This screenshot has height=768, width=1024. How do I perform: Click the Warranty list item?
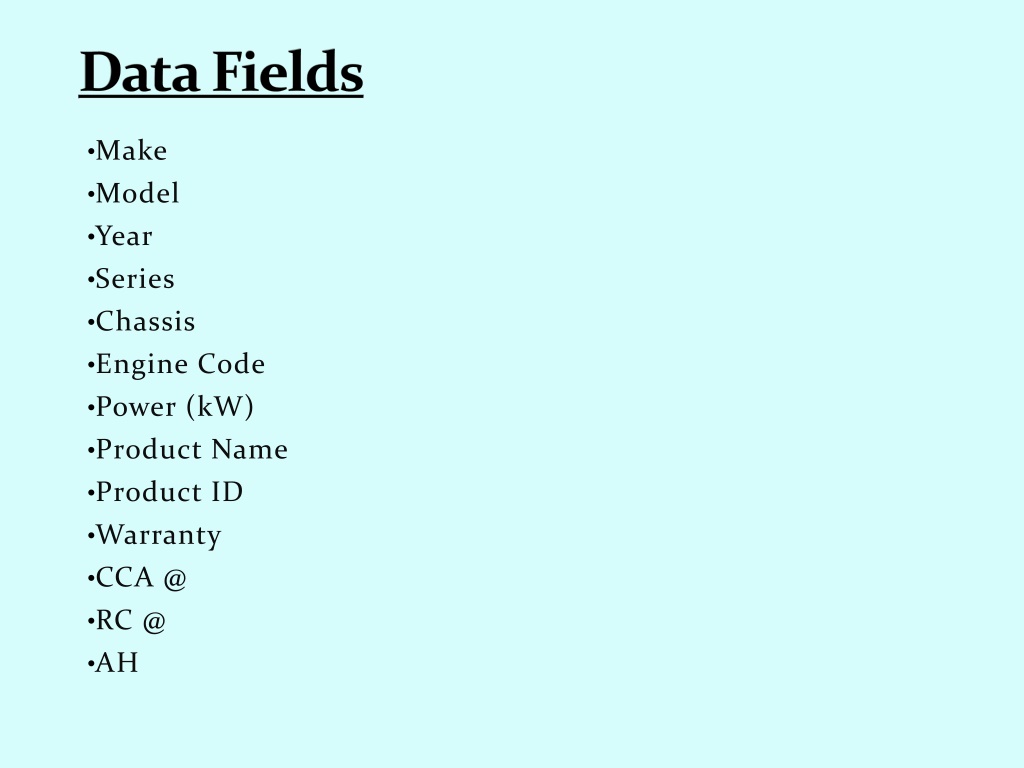coord(154,536)
